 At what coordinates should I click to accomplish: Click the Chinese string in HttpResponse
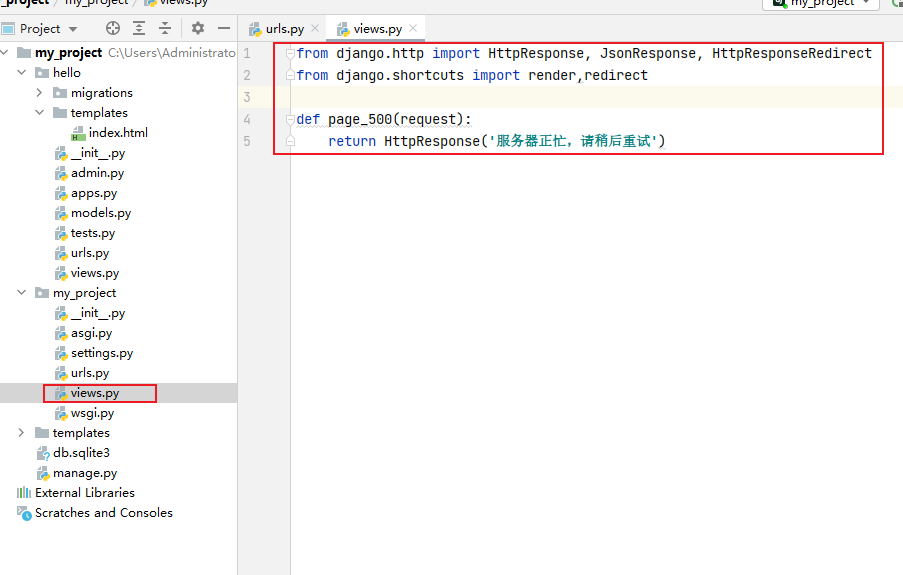pos(573,141)
